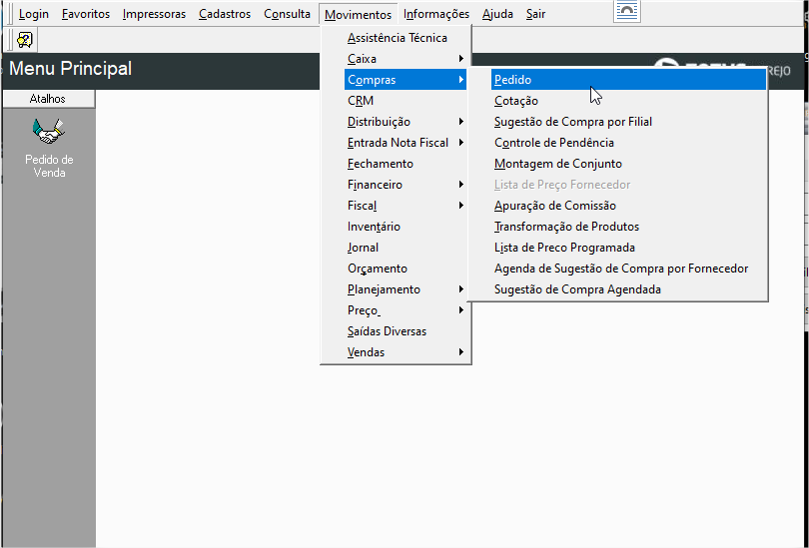The width and height of the screenshot is (809, 548).
Task: Expand the Preço submenu
Action: coord(396,310)
